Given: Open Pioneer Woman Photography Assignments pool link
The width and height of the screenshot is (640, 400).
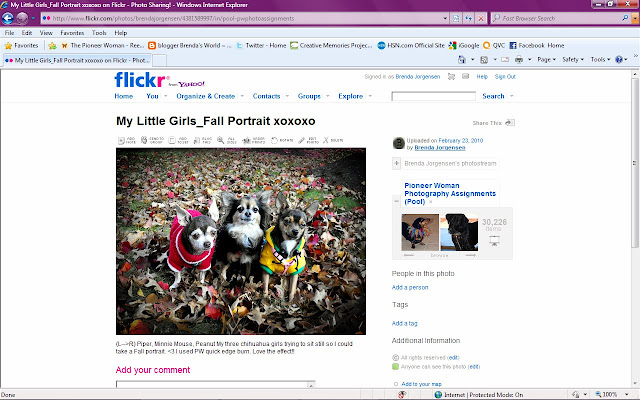Looking at the screenshot, I should point(450,193).
